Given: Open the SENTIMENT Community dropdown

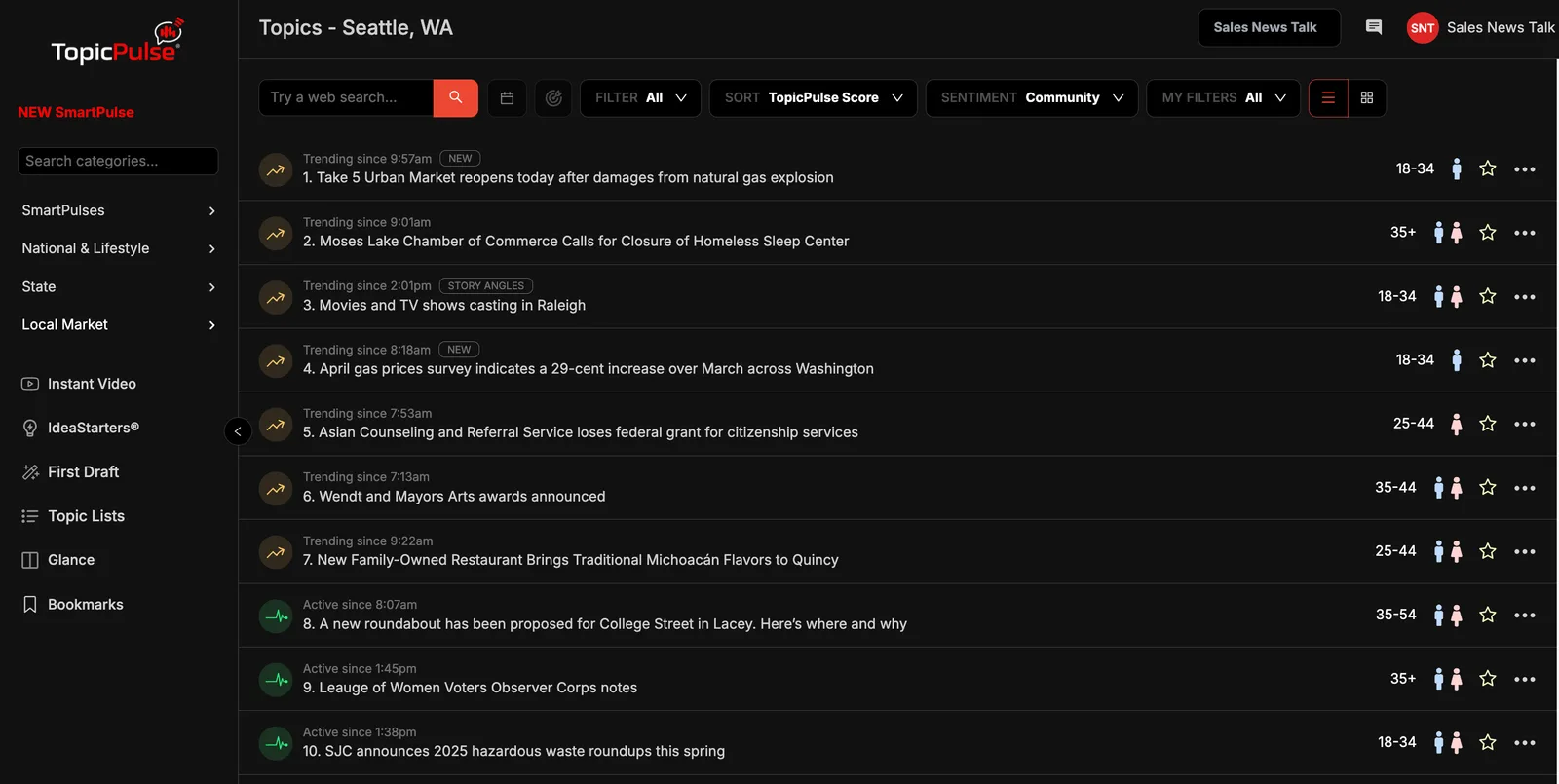Looking at the screenshot, I should click(1032, 97).
